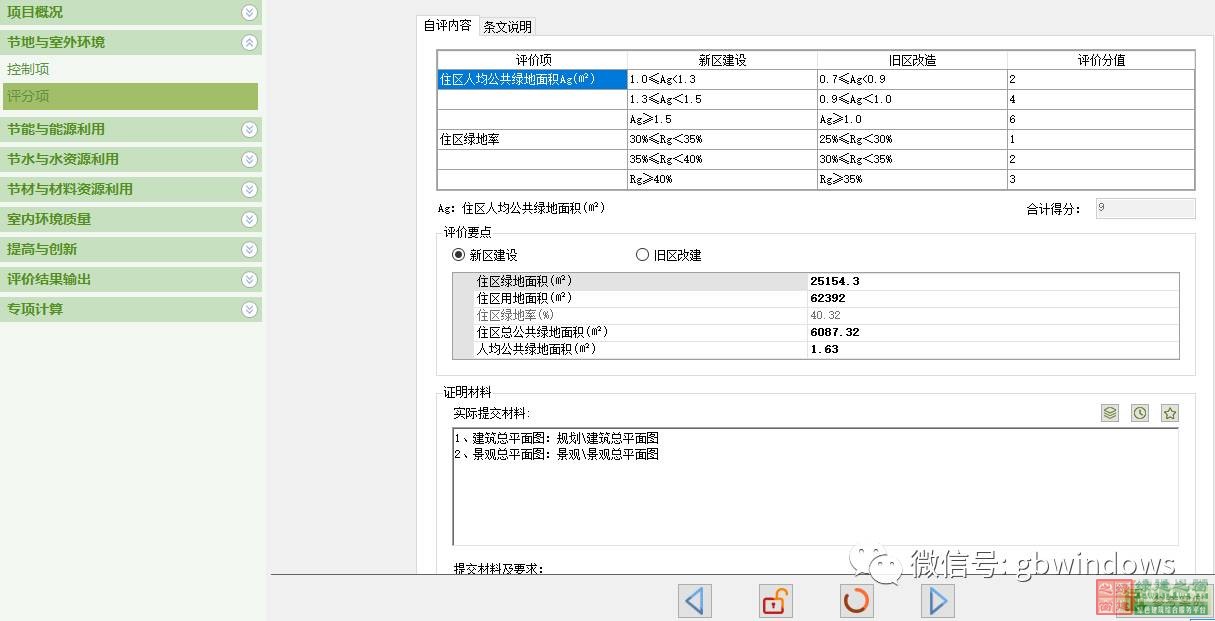The height and width of the screenshot is (621, 1215).
Task: Click the clock history icon in 证明材料
Action: [x=1140, y=413]
